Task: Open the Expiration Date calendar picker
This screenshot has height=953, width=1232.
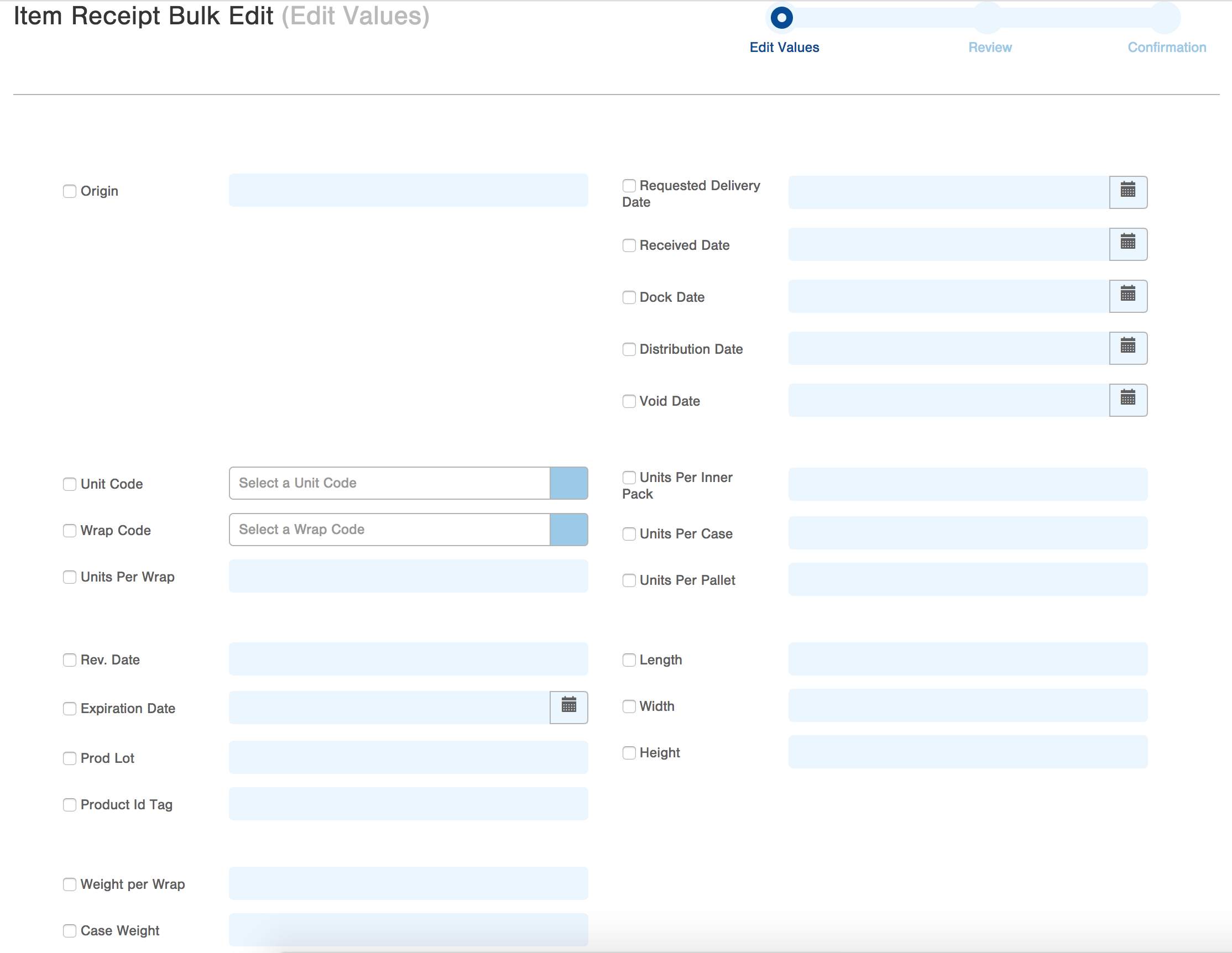Action: (568, 706)
